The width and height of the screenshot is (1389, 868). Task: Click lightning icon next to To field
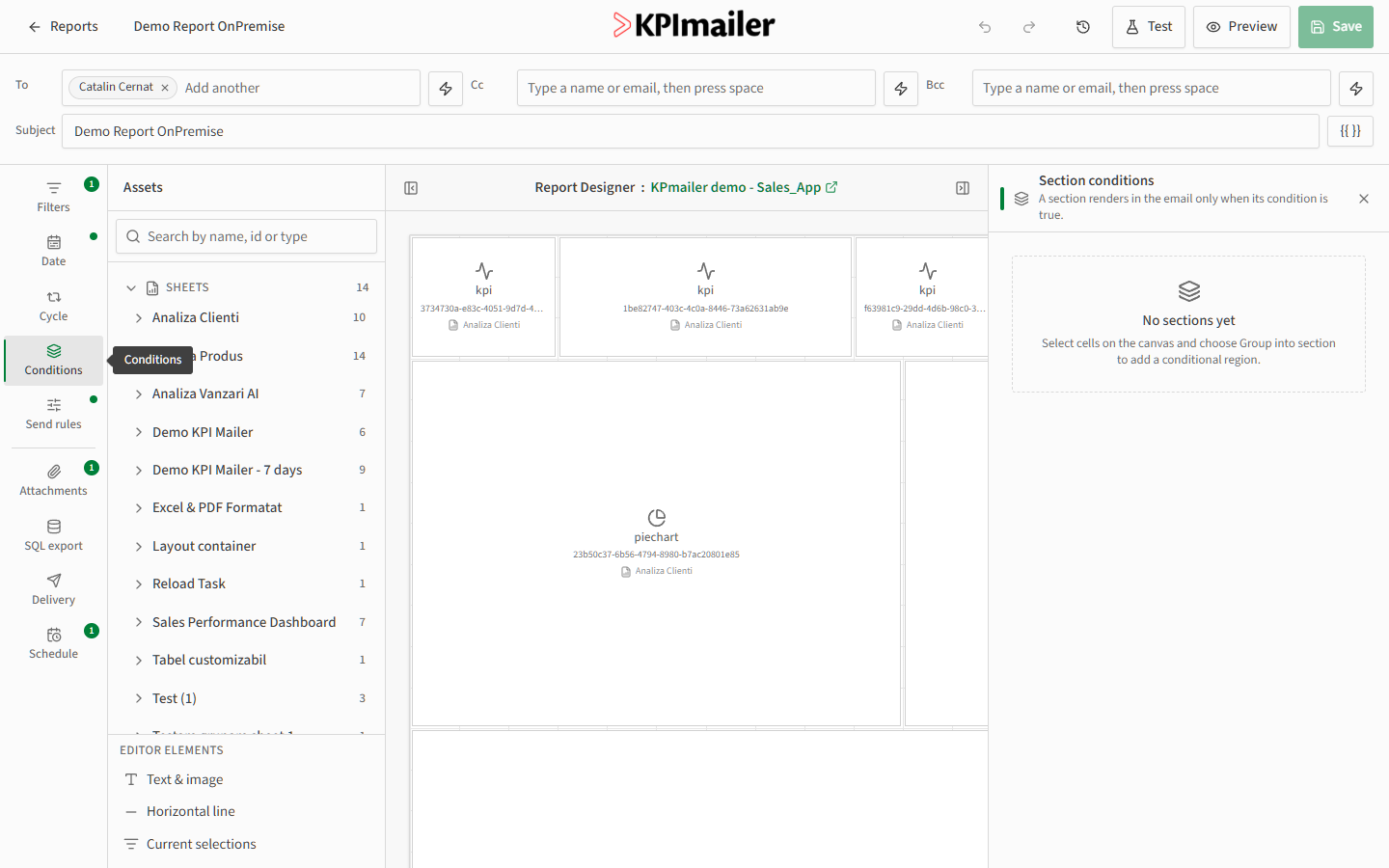click(446, 88)
